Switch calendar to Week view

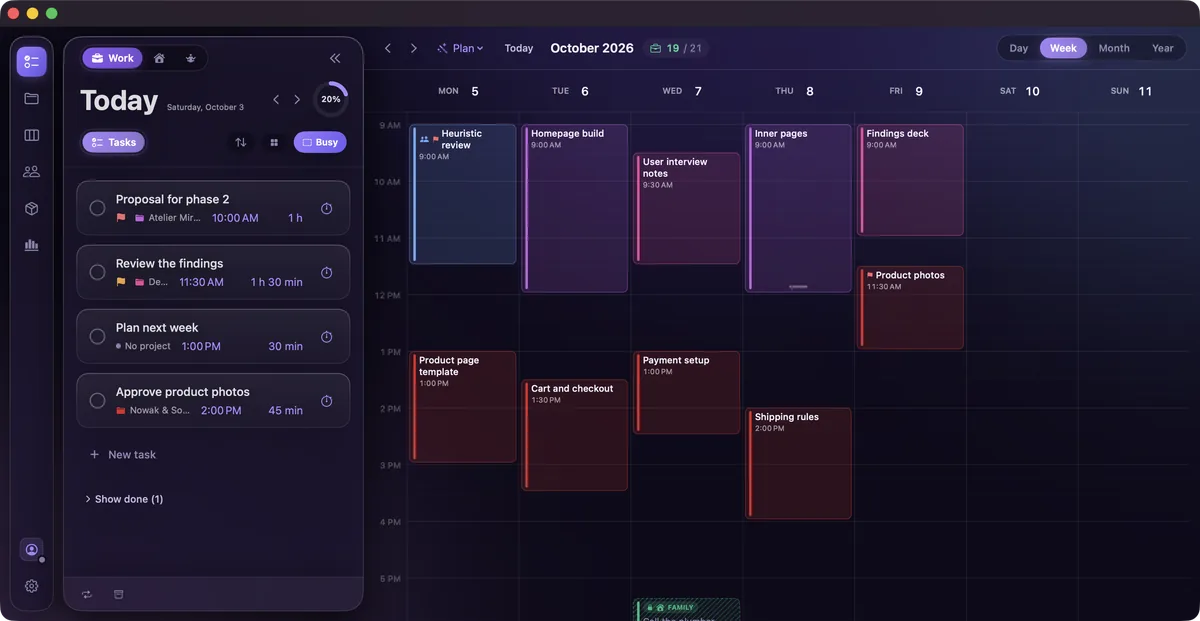[x=1063, y=48]
